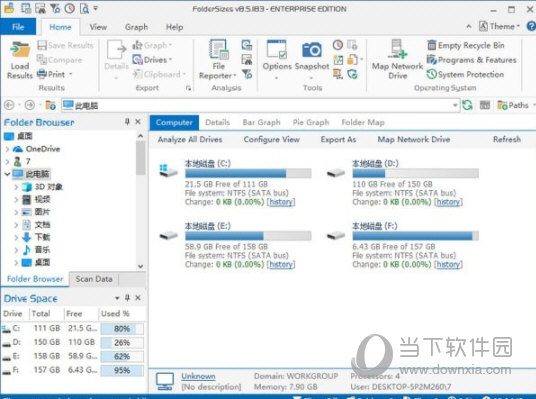The width and height of the screenshot is (536, 399).
Task: Click the shield icon in Tools group
Action: point(352,74)
